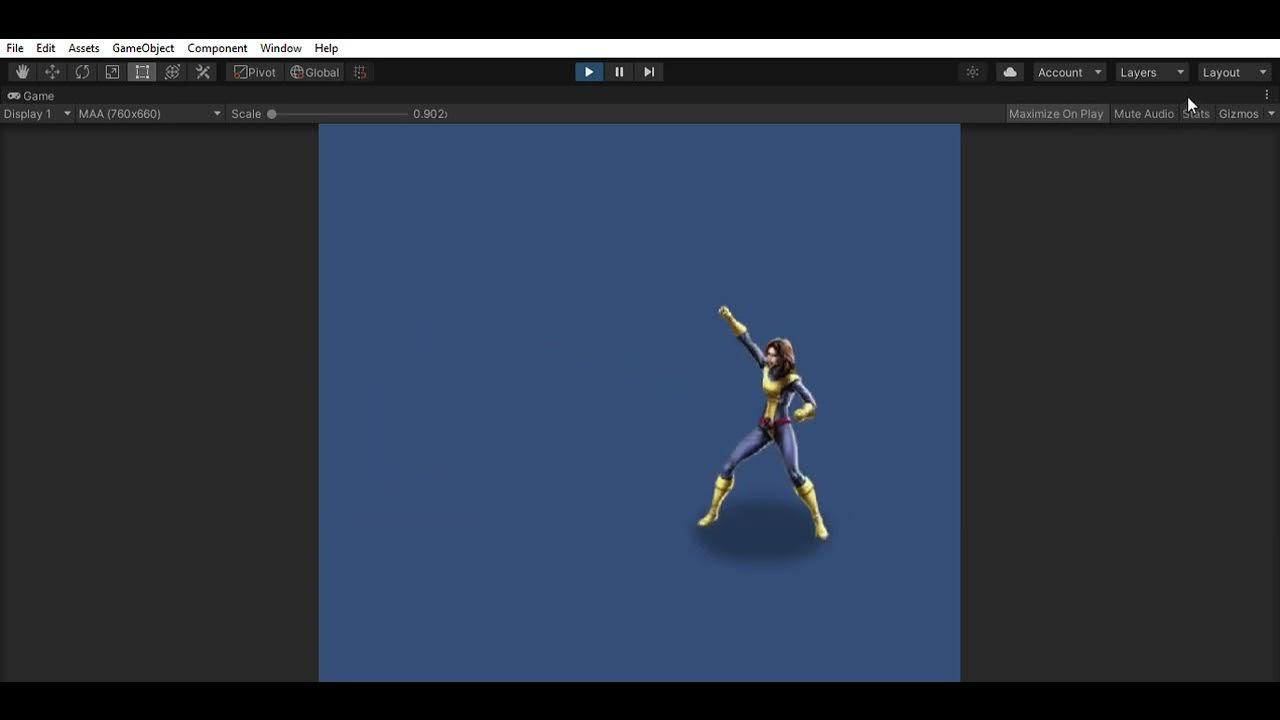This screenshot has width=1280, height=720.
Task: Open the Layout dropdown
Action: point(1234,72)
